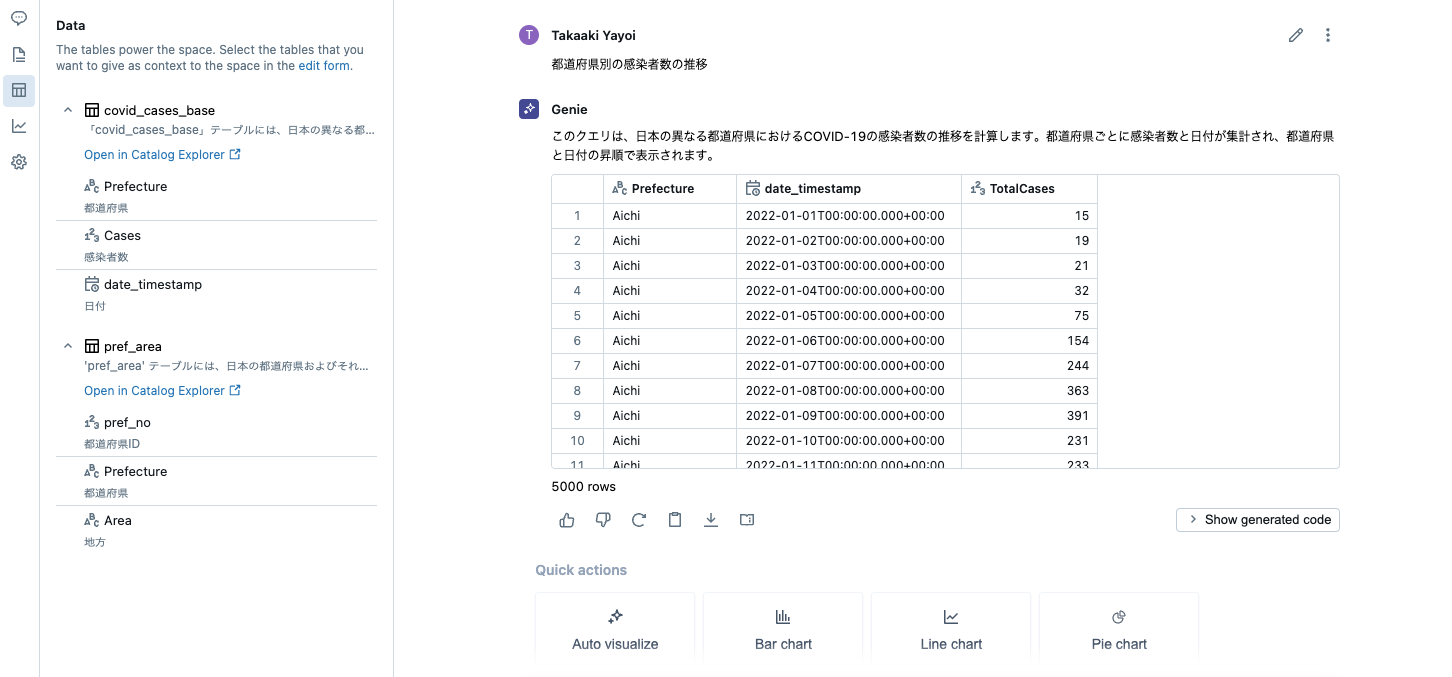Rate the query result with thumbs-down

(x=603, y=519)
